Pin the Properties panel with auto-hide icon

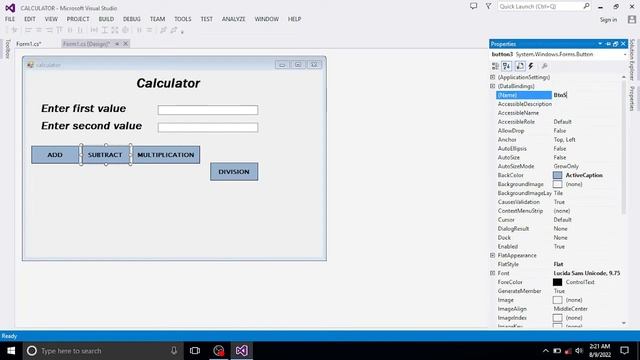609,44
